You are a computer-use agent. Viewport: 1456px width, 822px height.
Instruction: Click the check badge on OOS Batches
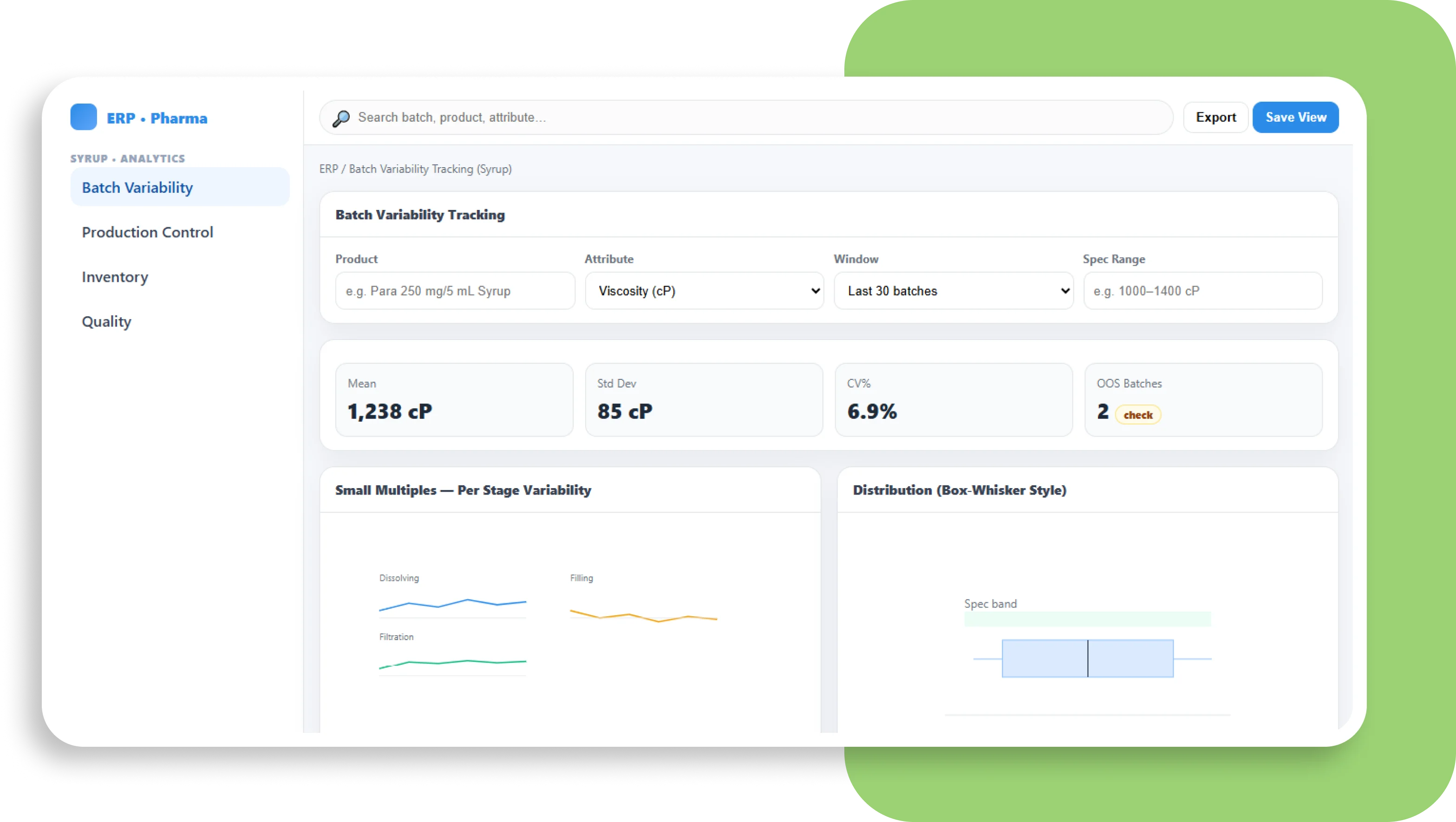click(x=1138, y=414)
